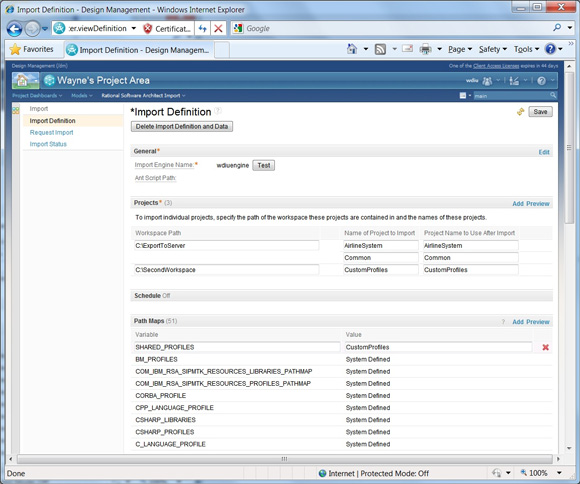580x484 pixels.
Task: Click zoom magnifier icon in status bar
Action: 523,473
